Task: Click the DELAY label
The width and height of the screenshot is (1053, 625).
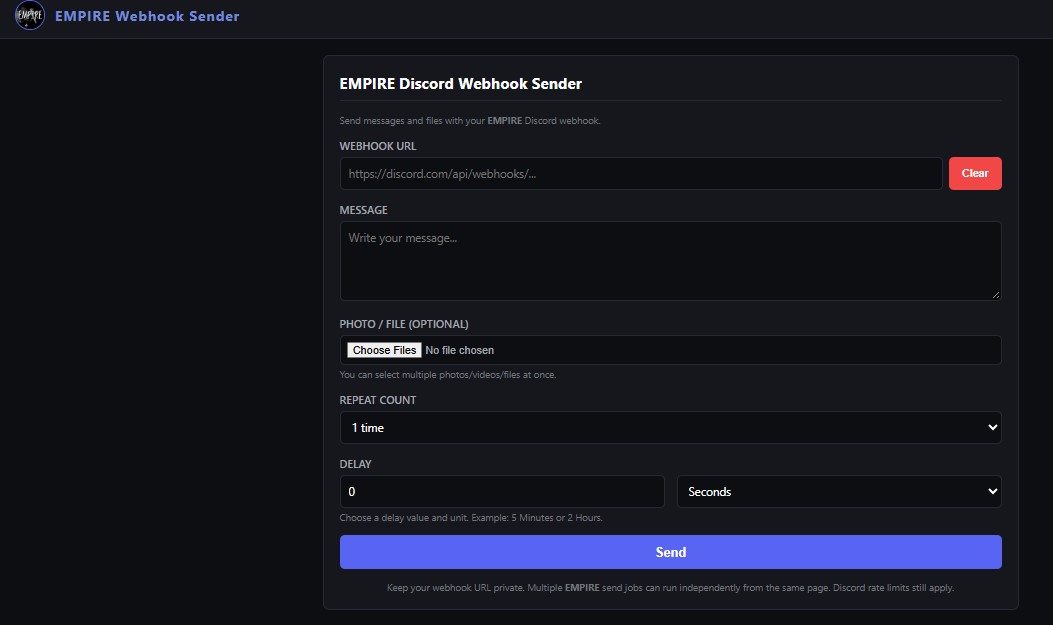Action: (x=355, y=464)
